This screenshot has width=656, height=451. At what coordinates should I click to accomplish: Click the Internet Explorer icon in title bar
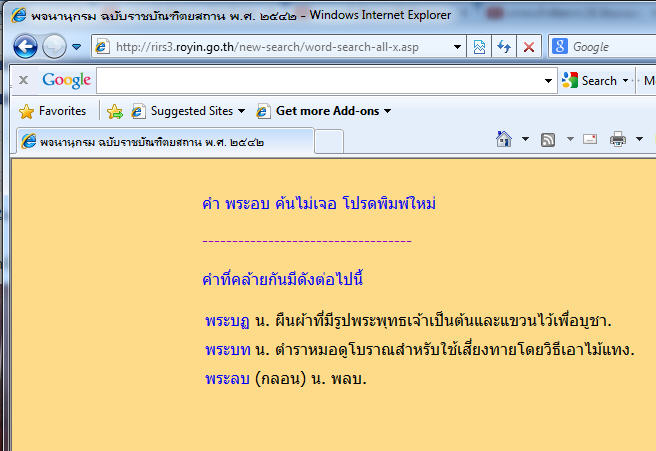(x=19, y=15)
